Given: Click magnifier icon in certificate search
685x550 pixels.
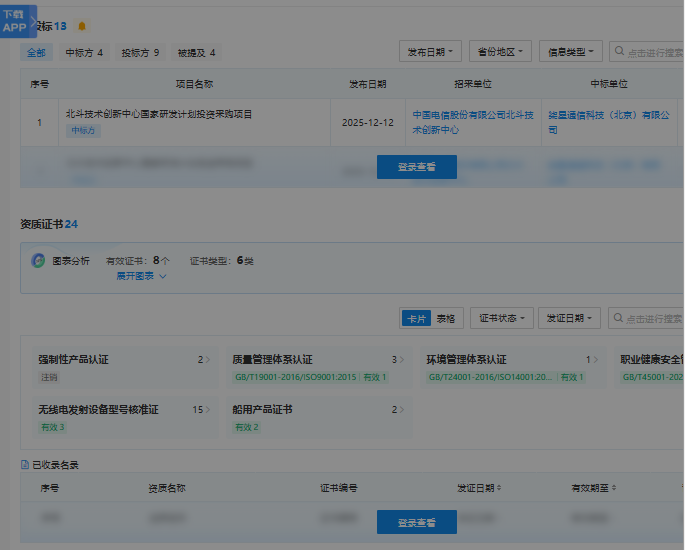Looking at the screenshot, I should (x=618, y=318).
